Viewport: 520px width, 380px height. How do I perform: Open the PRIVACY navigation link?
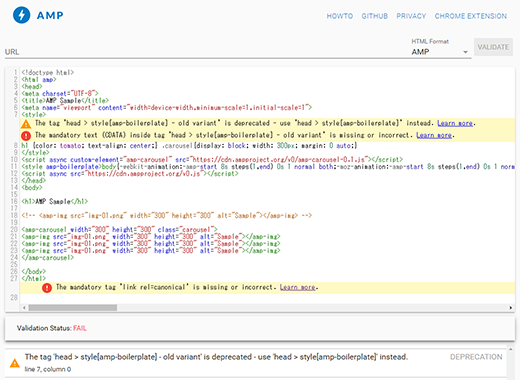click(x=411, y=16)
